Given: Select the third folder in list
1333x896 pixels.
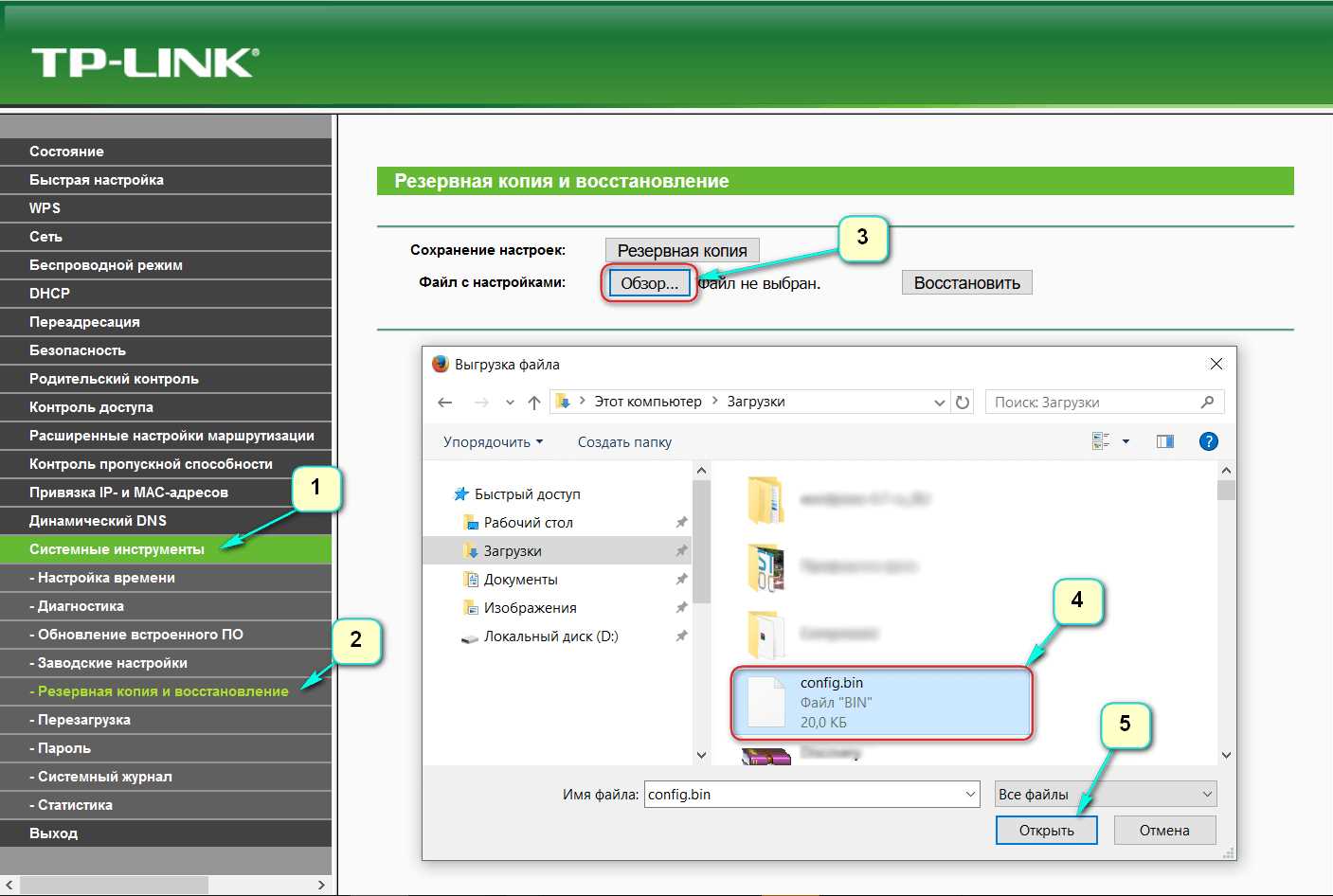Looking at the screenshot, I should pyautogui.click(x=815, y=634).
